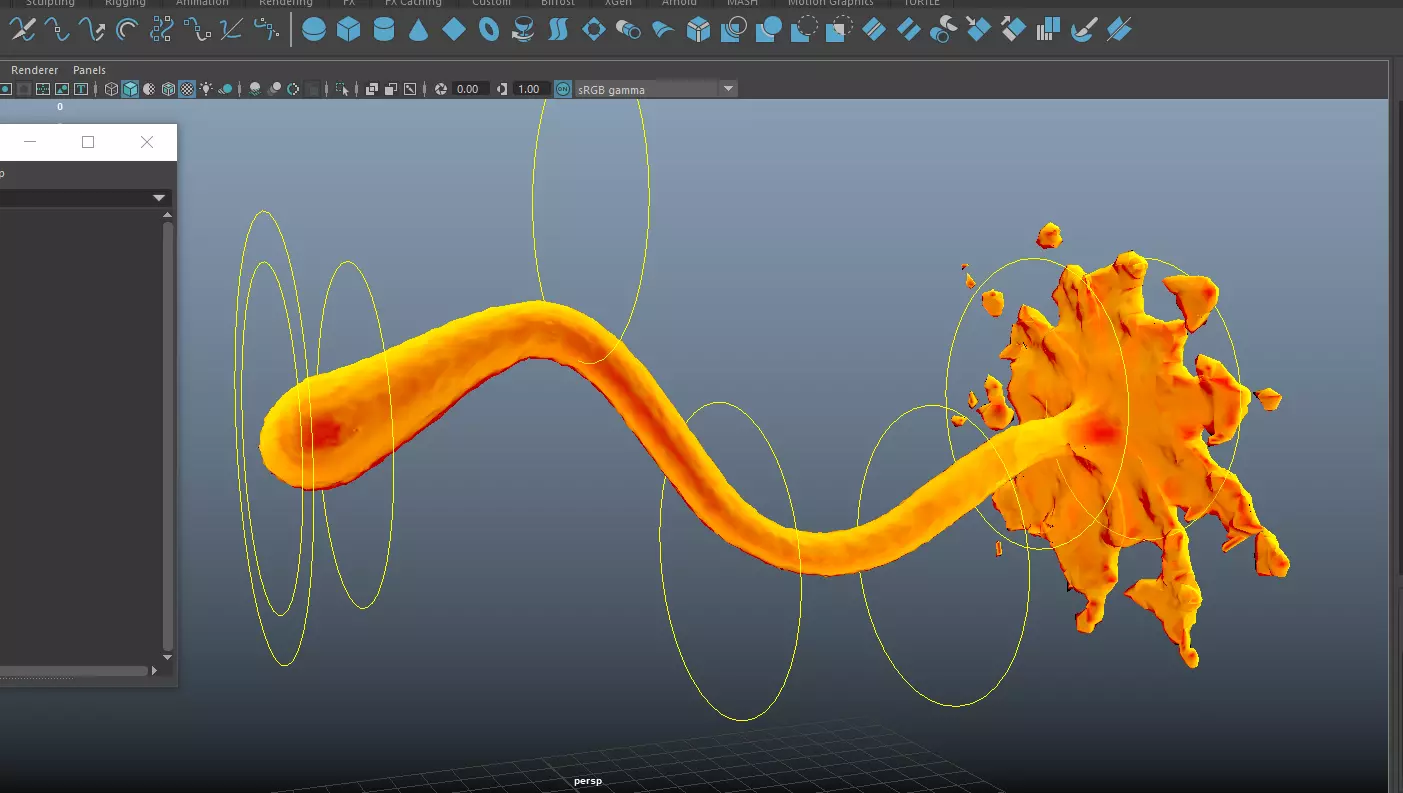The width and height of the screenshot is (1403, 793).
Task: Click the gamma reset icon
Action: 502,89
